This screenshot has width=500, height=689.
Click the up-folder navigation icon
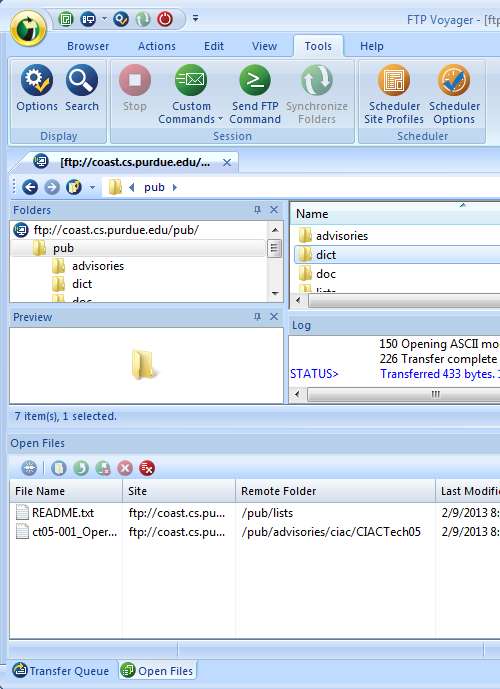pyautogui.click(x=74, y=187)
